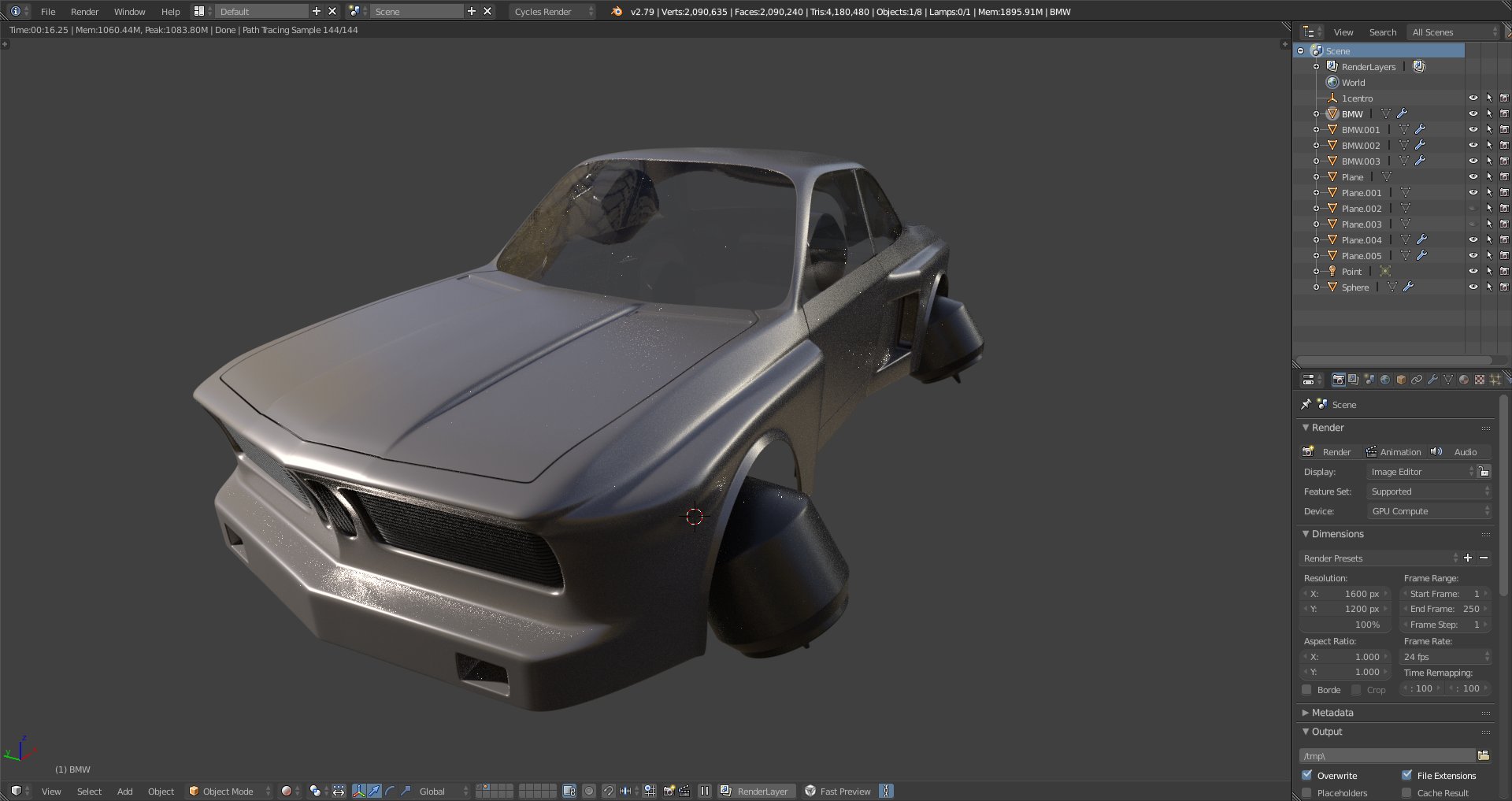The width and height of the screenshot is (1512, 801).
Task: Open the Render properties tab (camera icon)
Action: (1338, 380)
